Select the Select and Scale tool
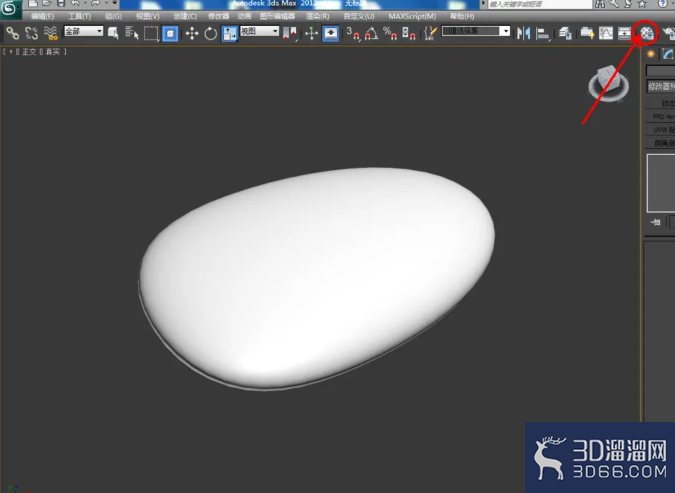The width and height of the screenshot is (675, 493). click(x=229, y=33)
